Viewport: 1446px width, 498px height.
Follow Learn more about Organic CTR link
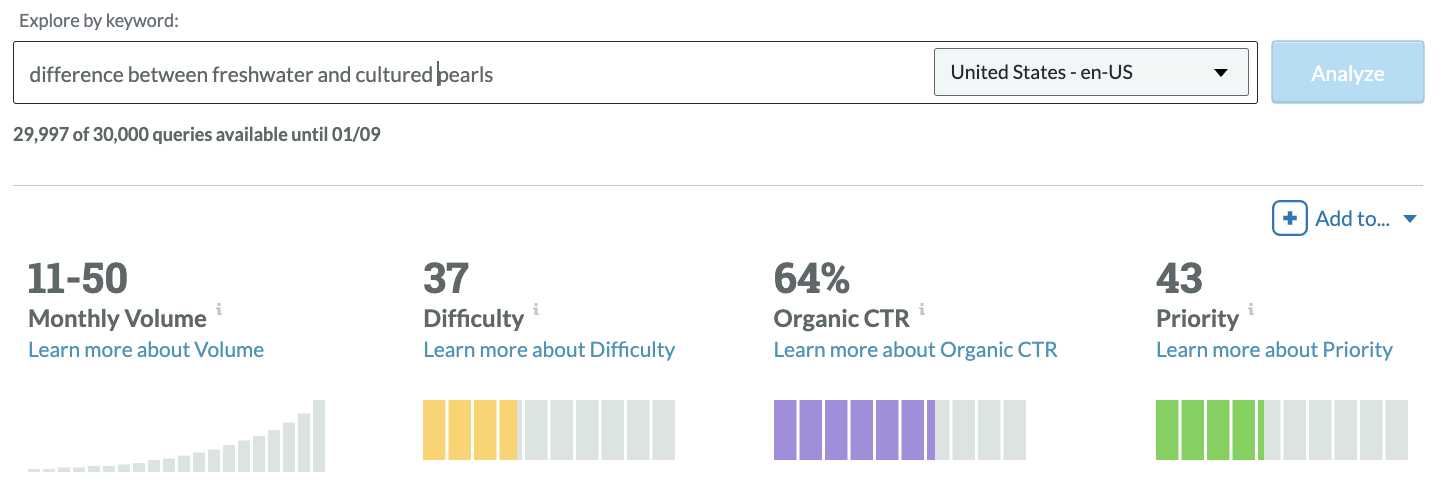tap(915, 350)
